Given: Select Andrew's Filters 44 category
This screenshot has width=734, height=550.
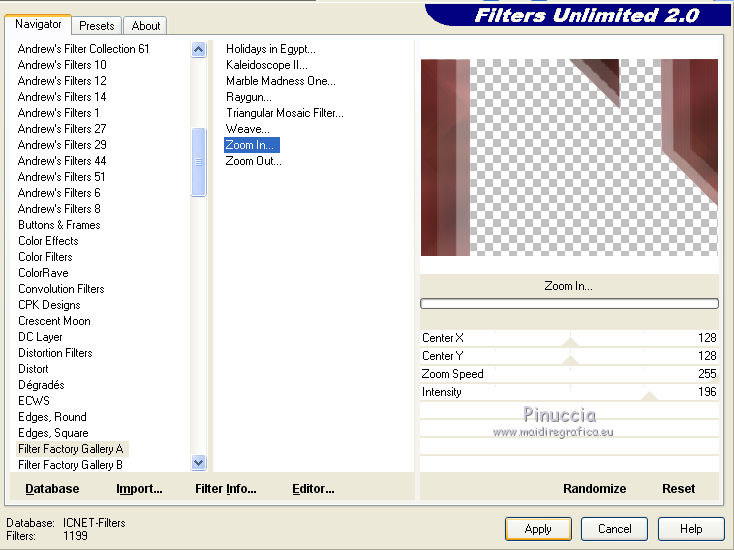Looking at the screenshot, I should (x=62, y=161).
